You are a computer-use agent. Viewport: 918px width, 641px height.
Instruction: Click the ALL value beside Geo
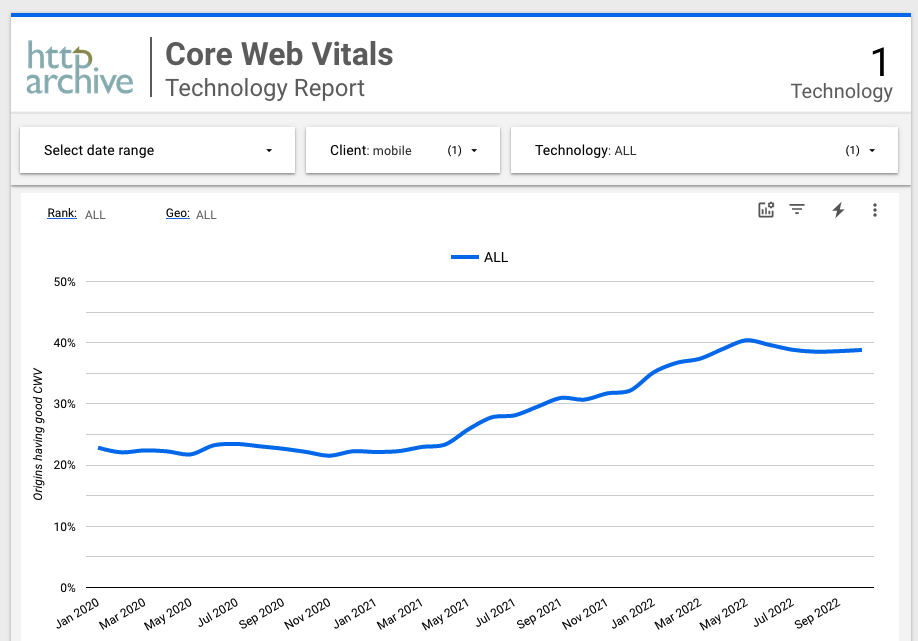tap(206, 215)
